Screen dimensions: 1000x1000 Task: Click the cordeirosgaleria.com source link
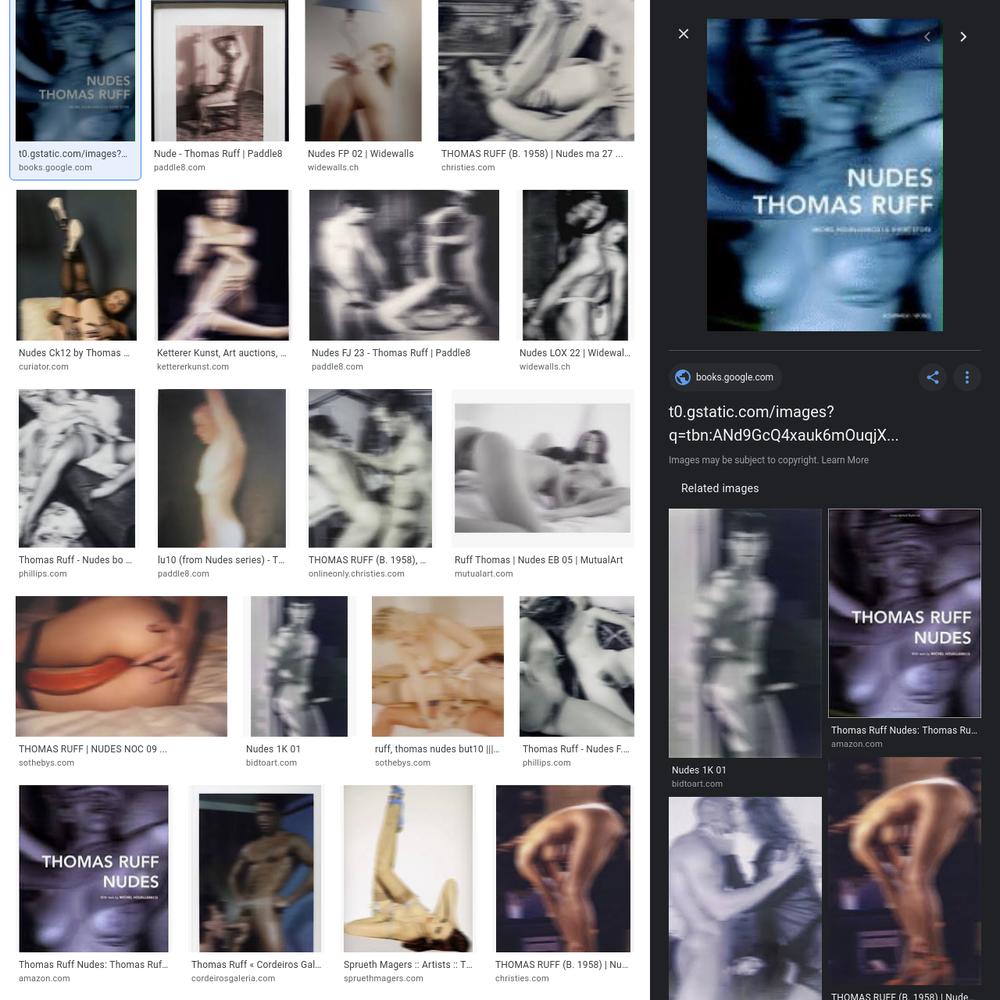click(x=233, y=978)
